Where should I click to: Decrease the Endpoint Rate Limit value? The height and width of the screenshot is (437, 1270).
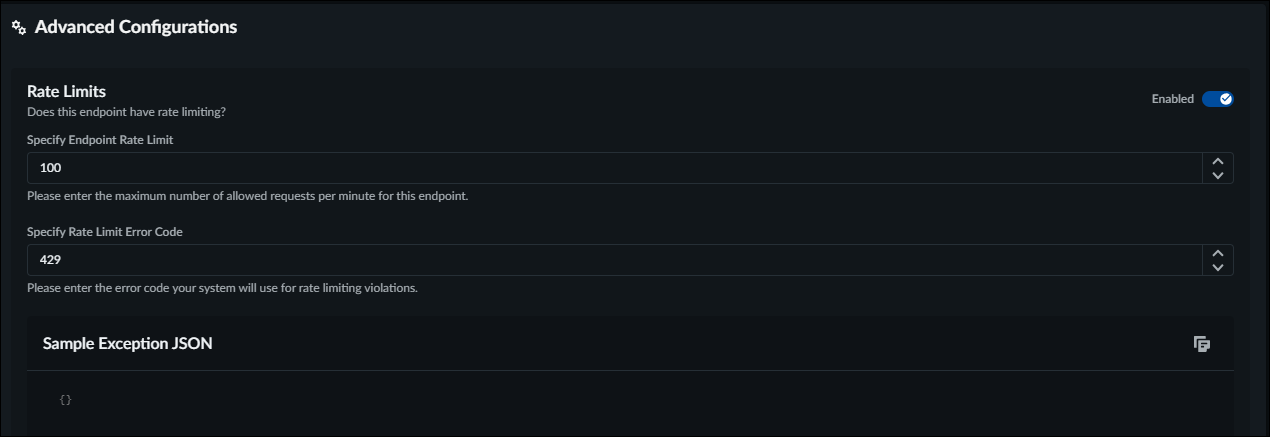pyautogui.click(x=1217, y=176)
